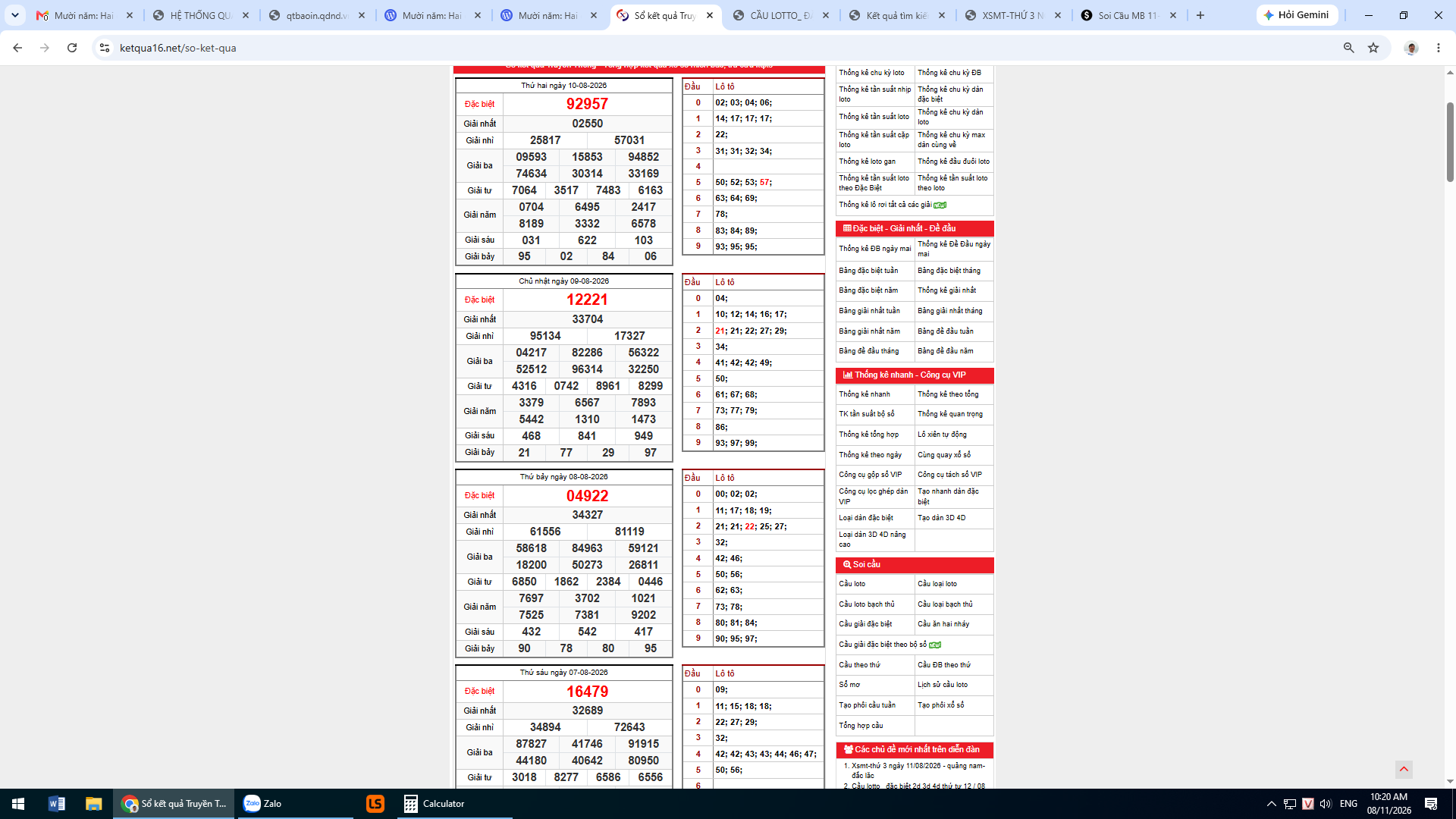Show hidden system tray icons
The image size is (1456, 819).
point(1272,804)
